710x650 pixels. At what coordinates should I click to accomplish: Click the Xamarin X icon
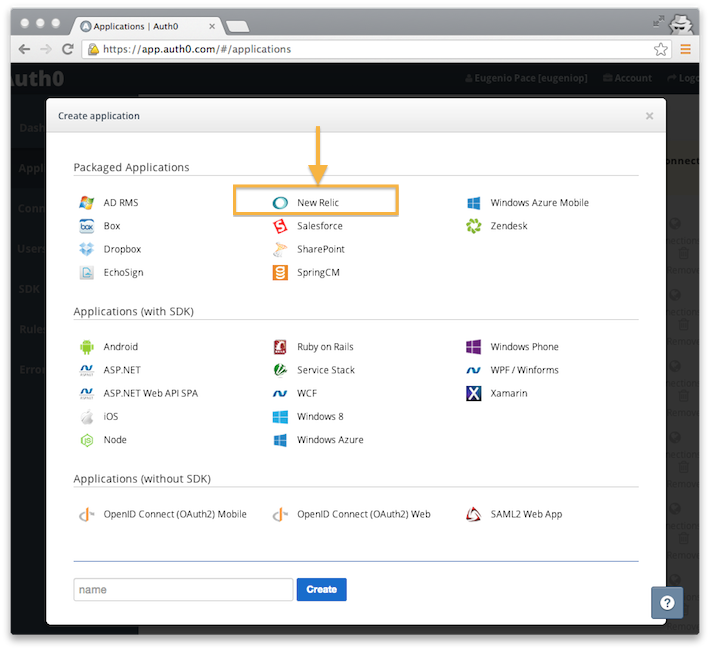pos(474,393)
